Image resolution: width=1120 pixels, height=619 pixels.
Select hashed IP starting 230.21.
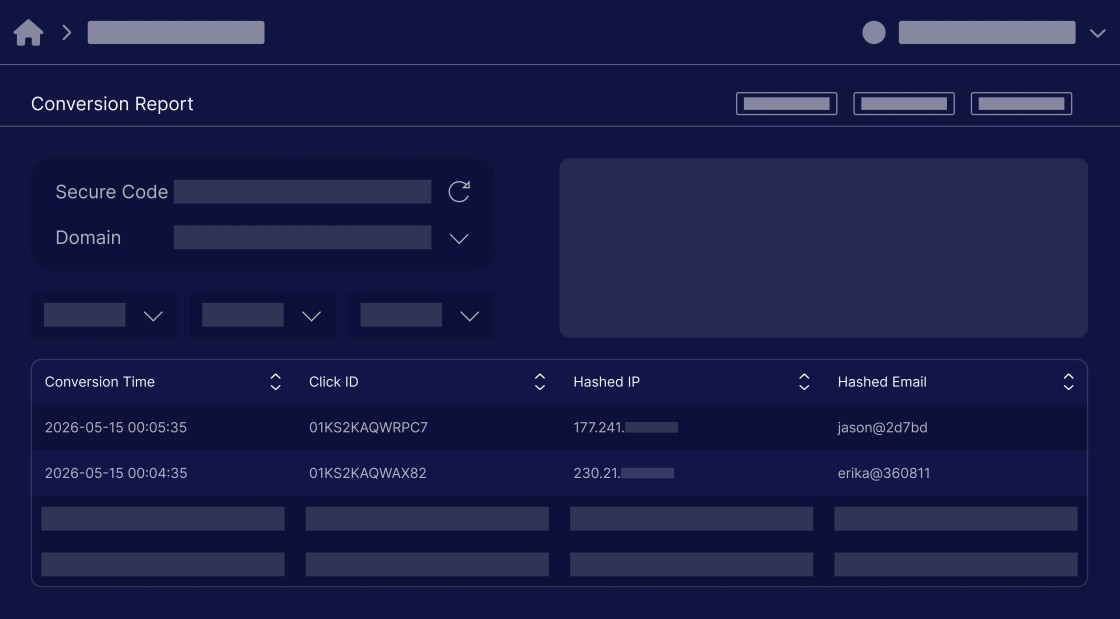[x=624, y=473]
